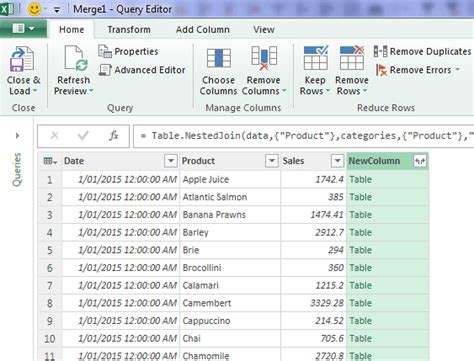
Task: Click Table link in Banana Prawns row
Action: coord(360,215)
